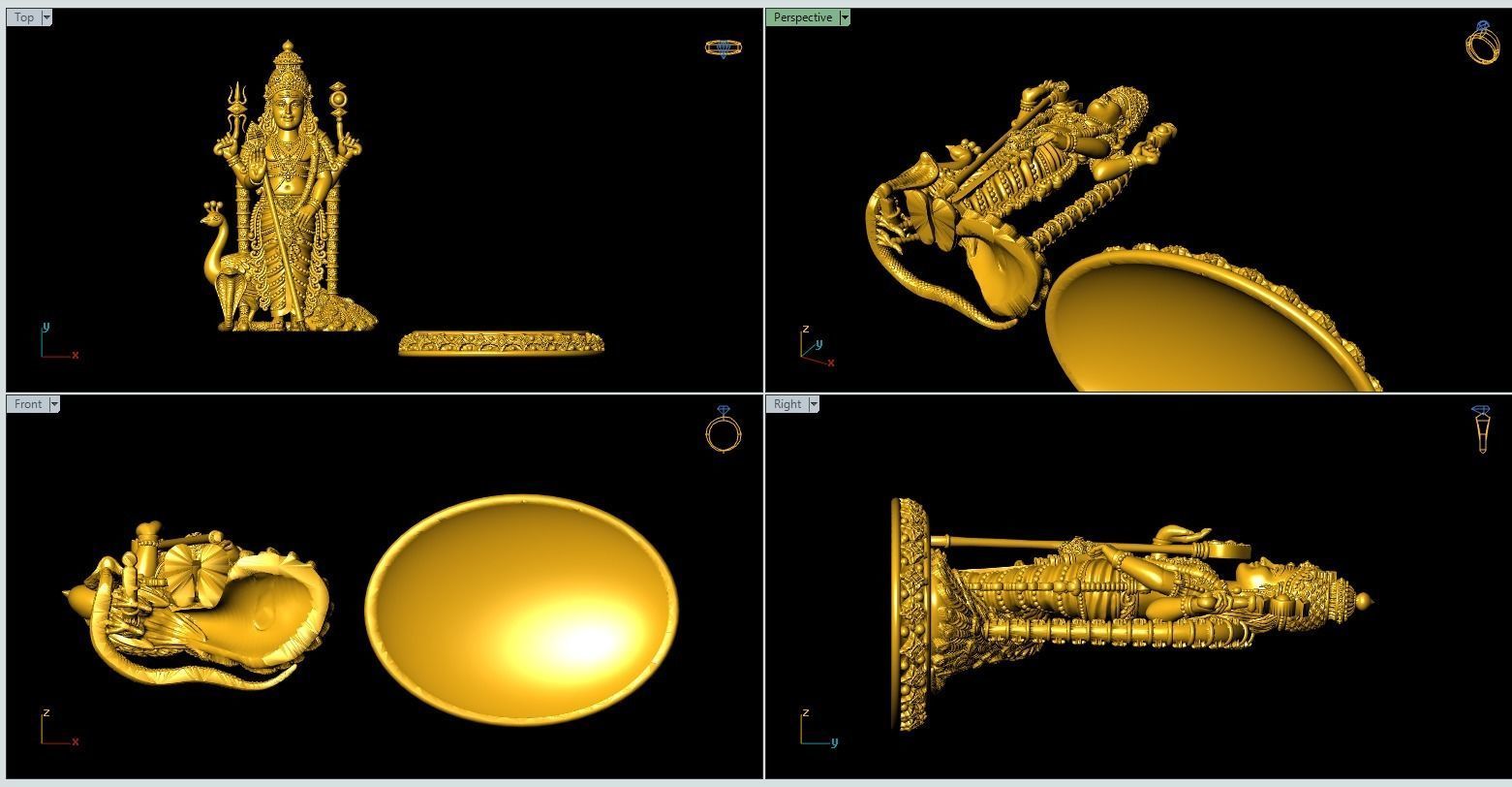Open the Perspective viewport dropdown arrow
This screenshot has height=787, width=1512.
click(845, 17)
